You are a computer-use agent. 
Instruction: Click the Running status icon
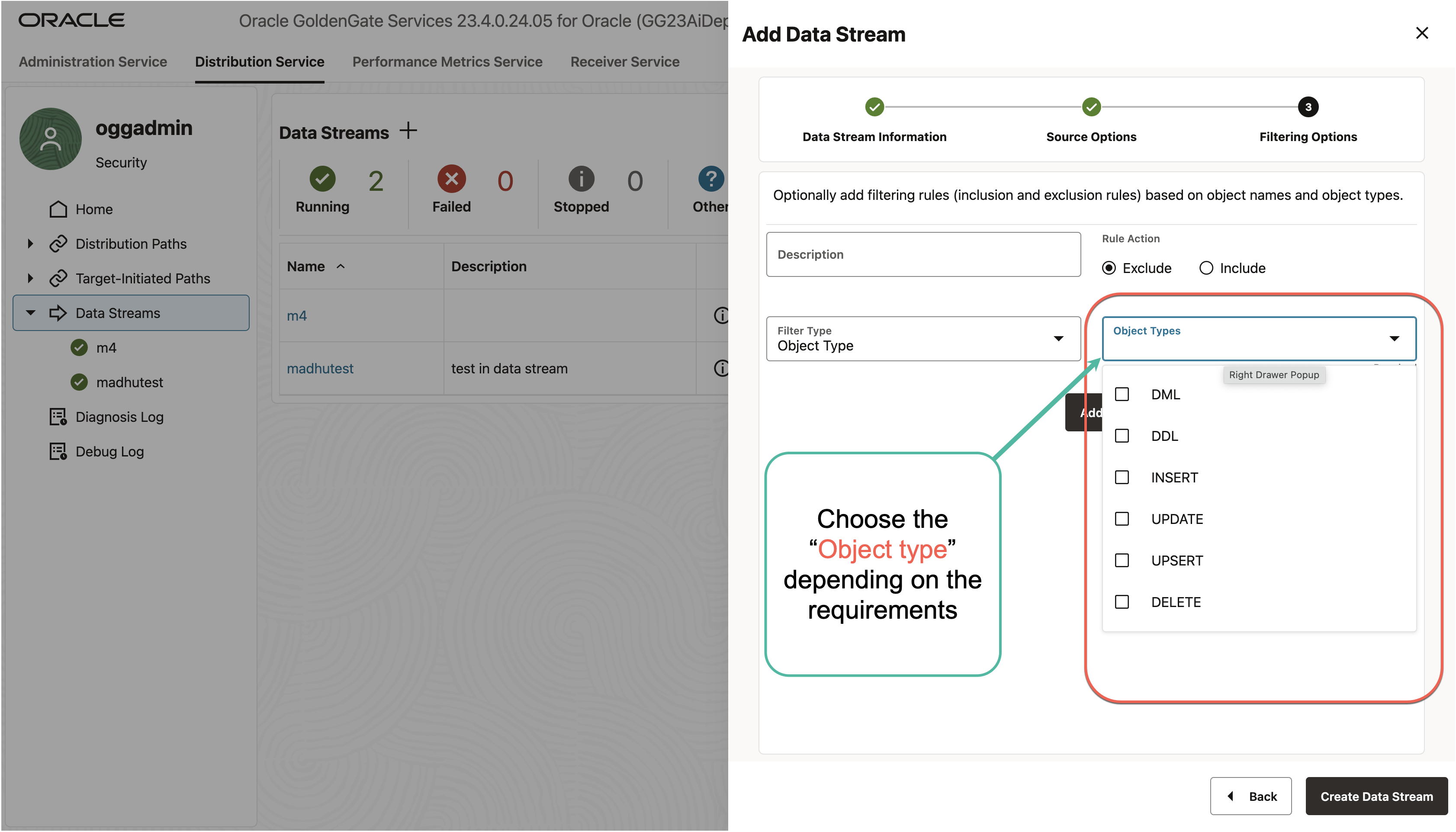pyautogui.click(x=322, y=179)
